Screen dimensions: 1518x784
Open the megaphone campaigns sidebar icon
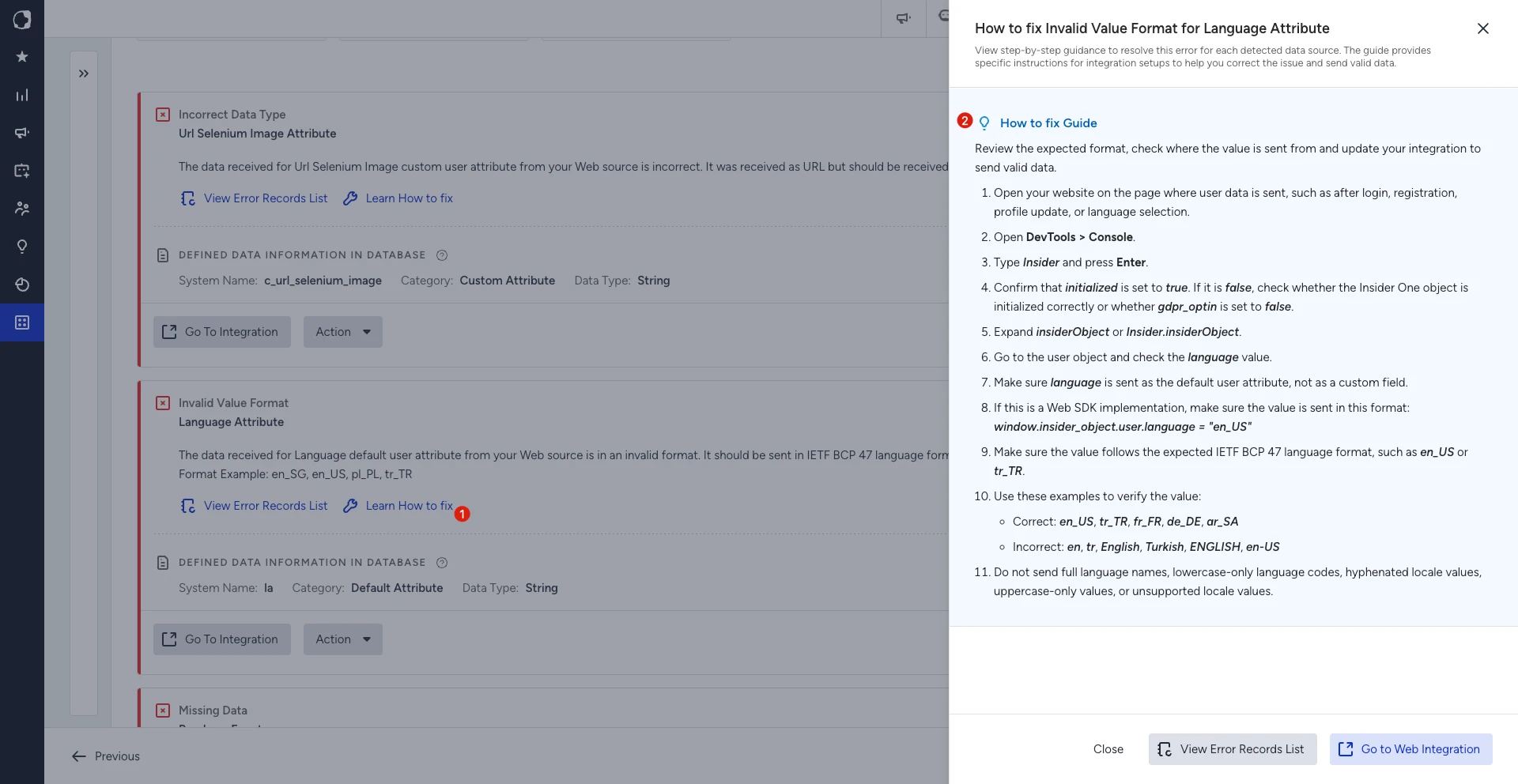click(22, 133)
